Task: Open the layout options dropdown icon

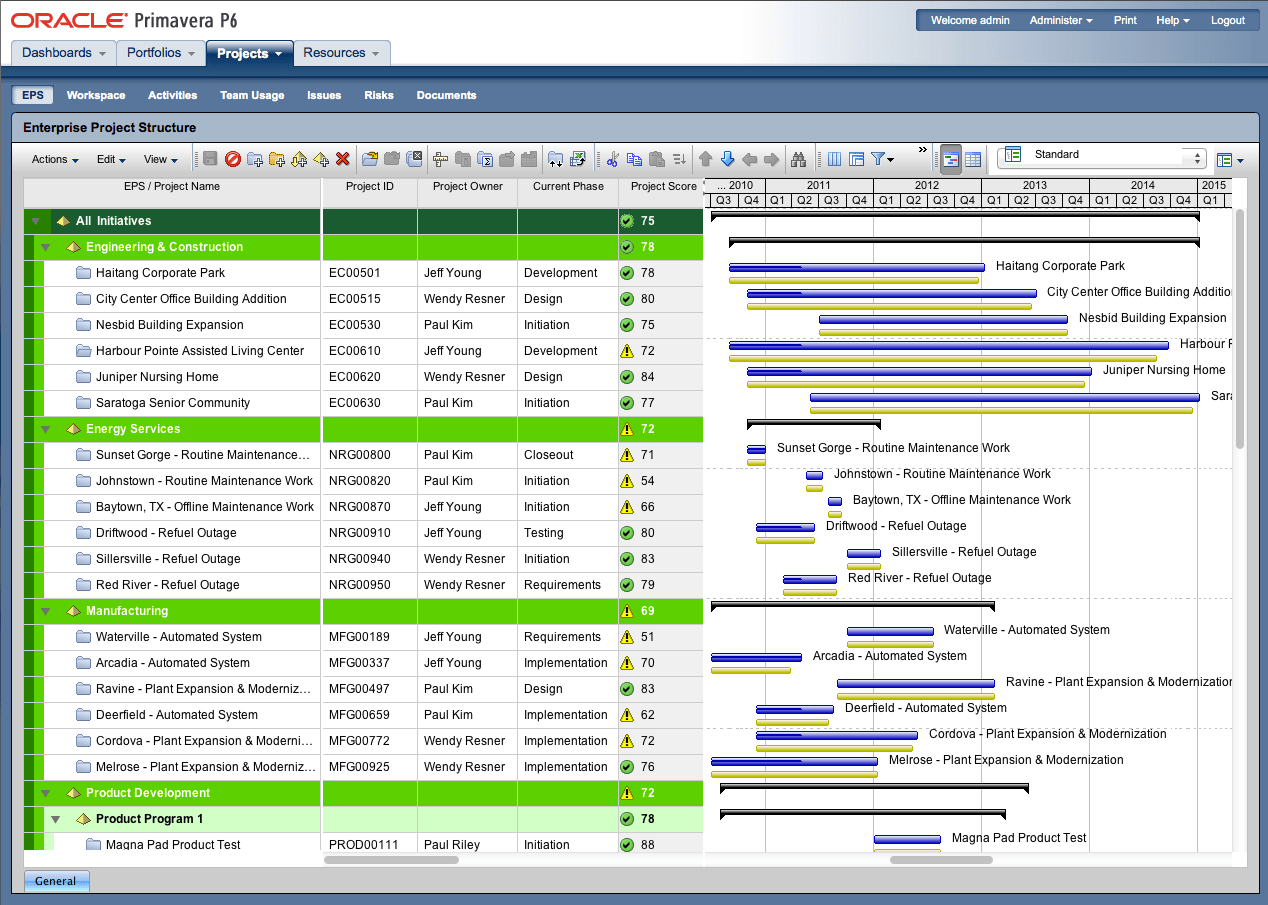Action: pos(1230,159)
